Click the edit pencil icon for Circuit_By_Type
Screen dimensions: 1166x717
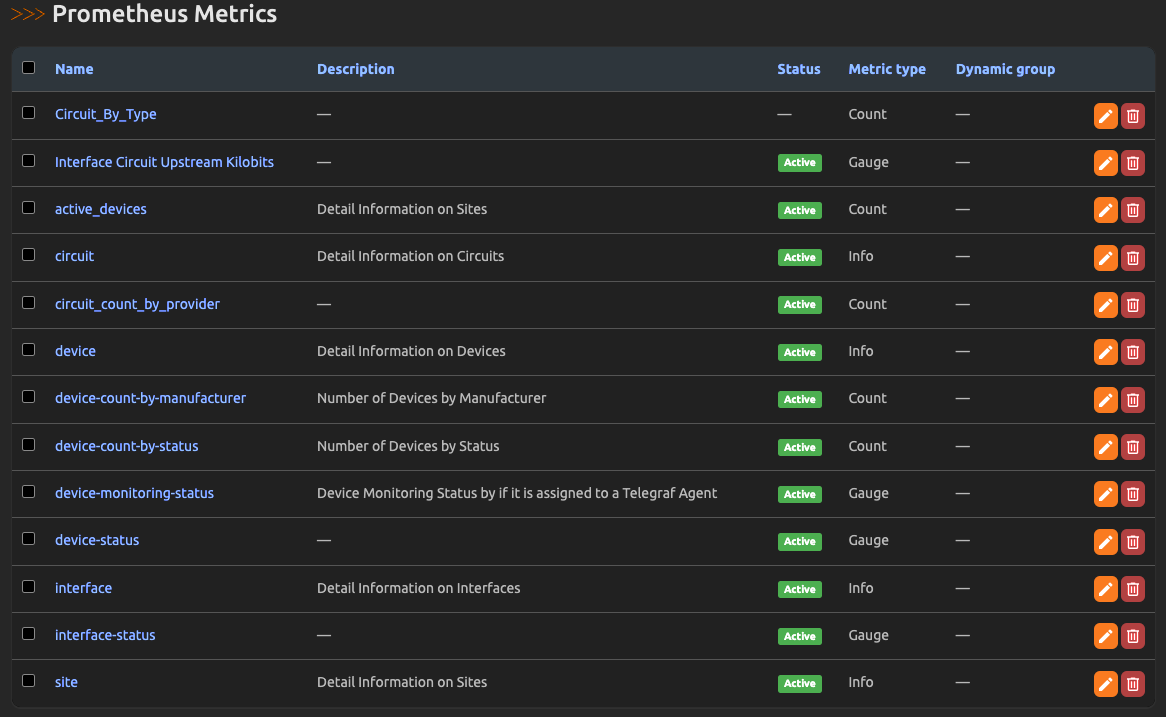point(1105,116)
